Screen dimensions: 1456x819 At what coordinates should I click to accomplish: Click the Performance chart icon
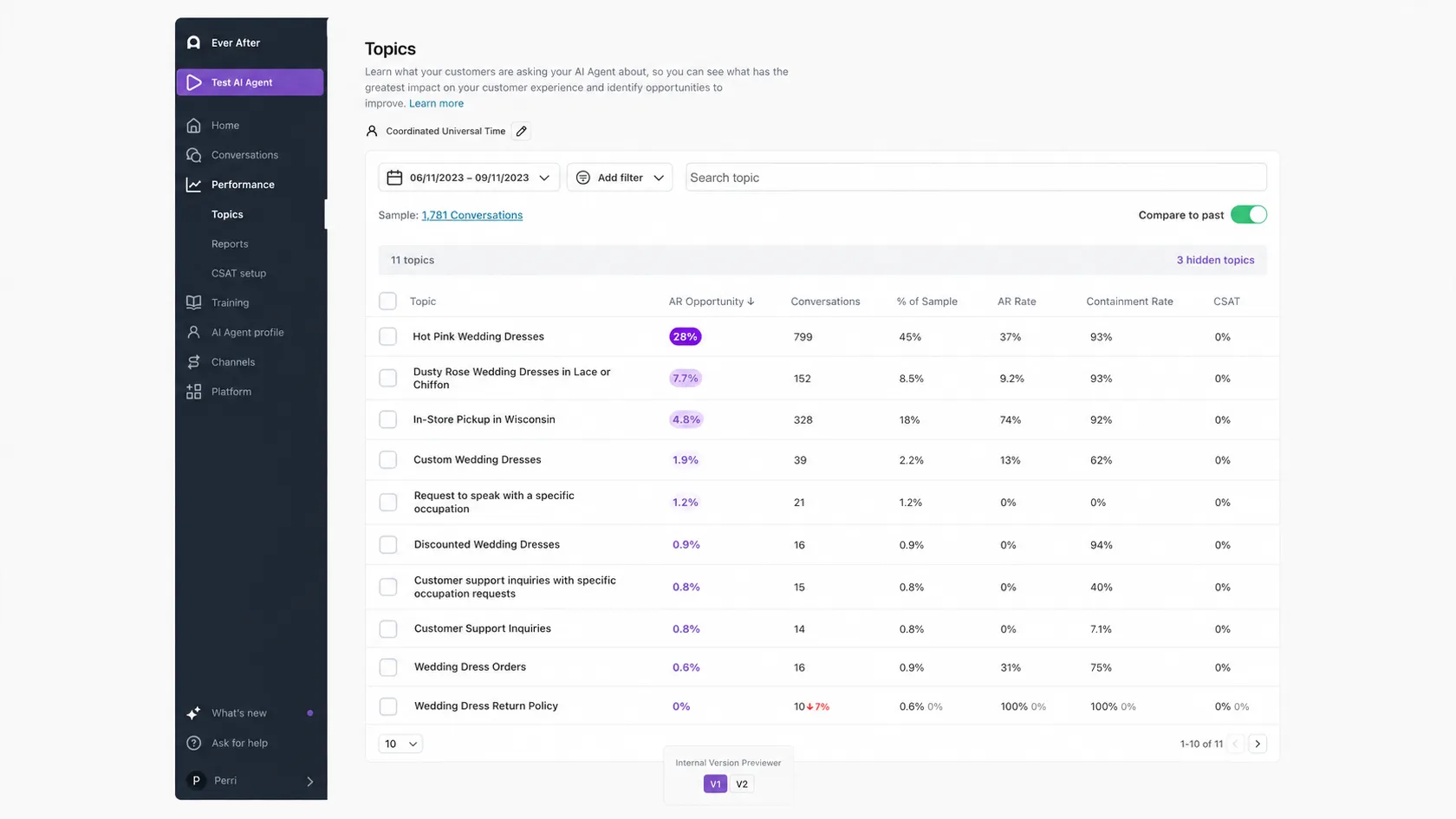pyautogui.click(x=194, y=185)
